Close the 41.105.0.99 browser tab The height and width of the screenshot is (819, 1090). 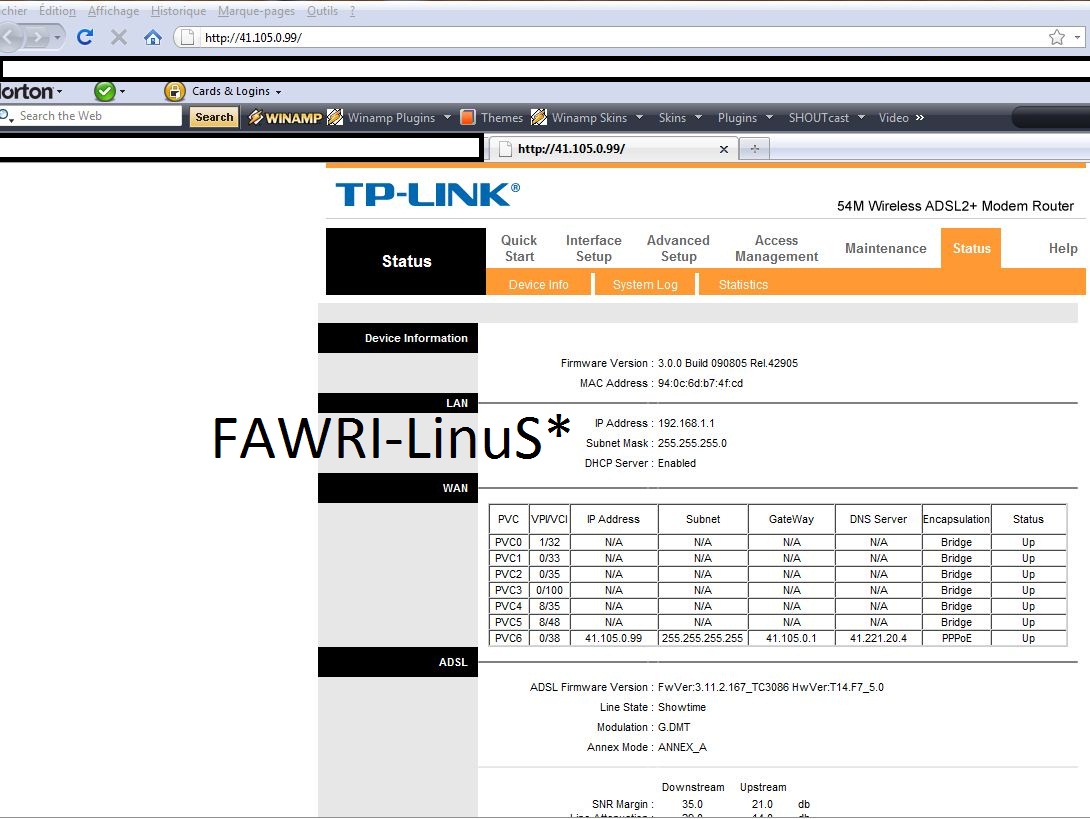724,149
